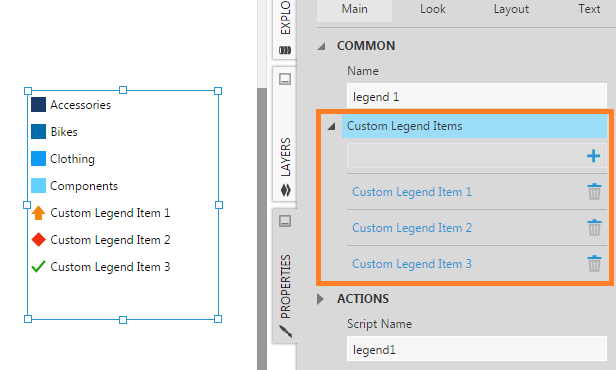
Task: Open Custom Legend Item 3 link
Action: (x=412, y=264)
